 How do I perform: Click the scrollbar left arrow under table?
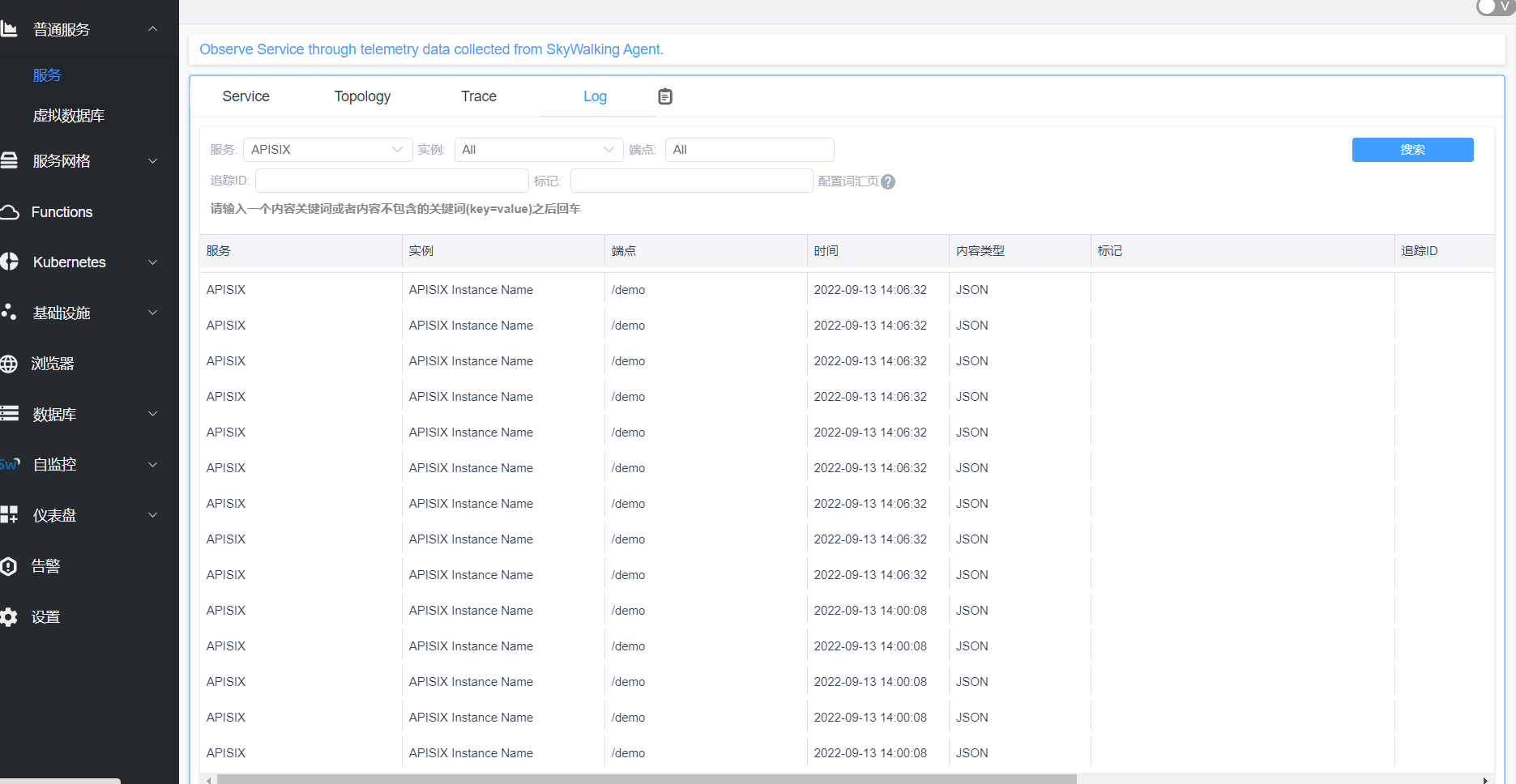click(209, 780)
